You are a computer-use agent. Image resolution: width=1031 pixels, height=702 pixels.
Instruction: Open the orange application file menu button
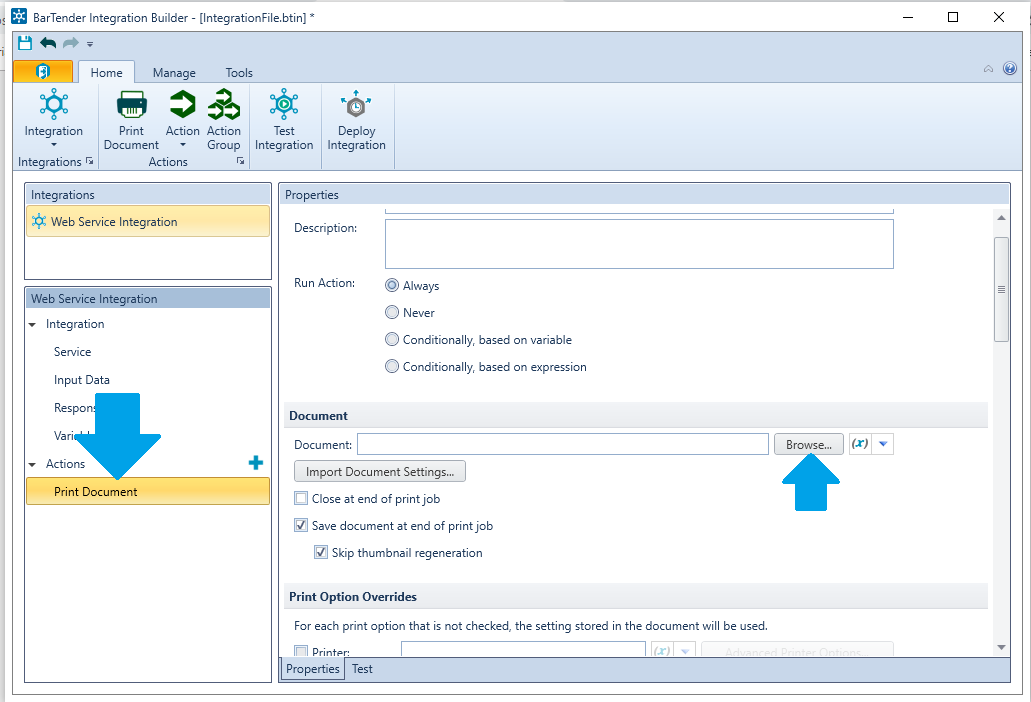43,71
